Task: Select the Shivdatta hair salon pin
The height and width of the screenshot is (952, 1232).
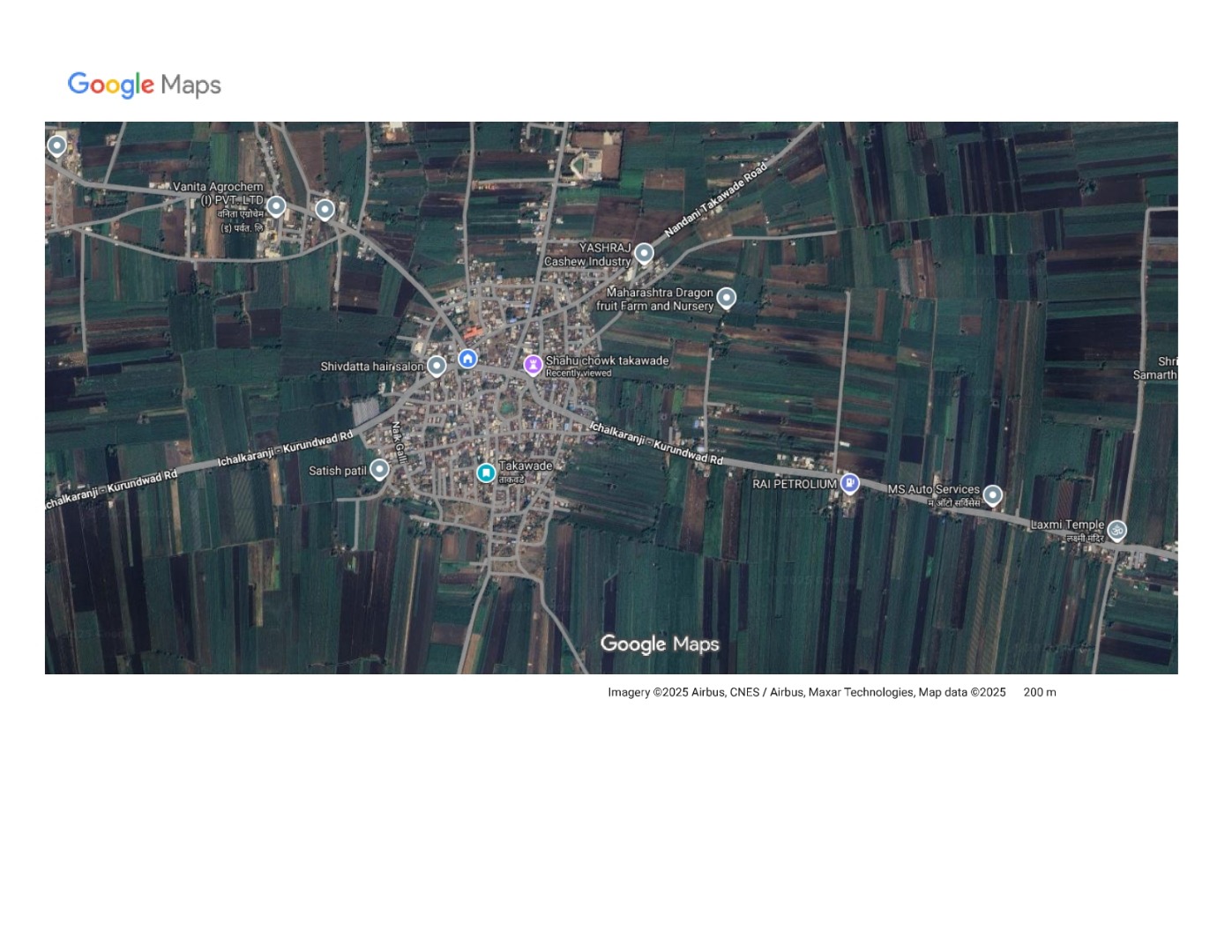Action: click(x=436, y=364)
